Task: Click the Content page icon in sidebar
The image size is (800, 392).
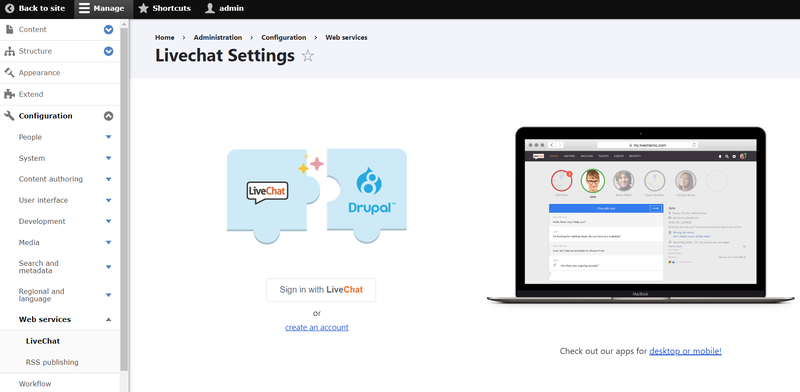Action: click(9, 30)
